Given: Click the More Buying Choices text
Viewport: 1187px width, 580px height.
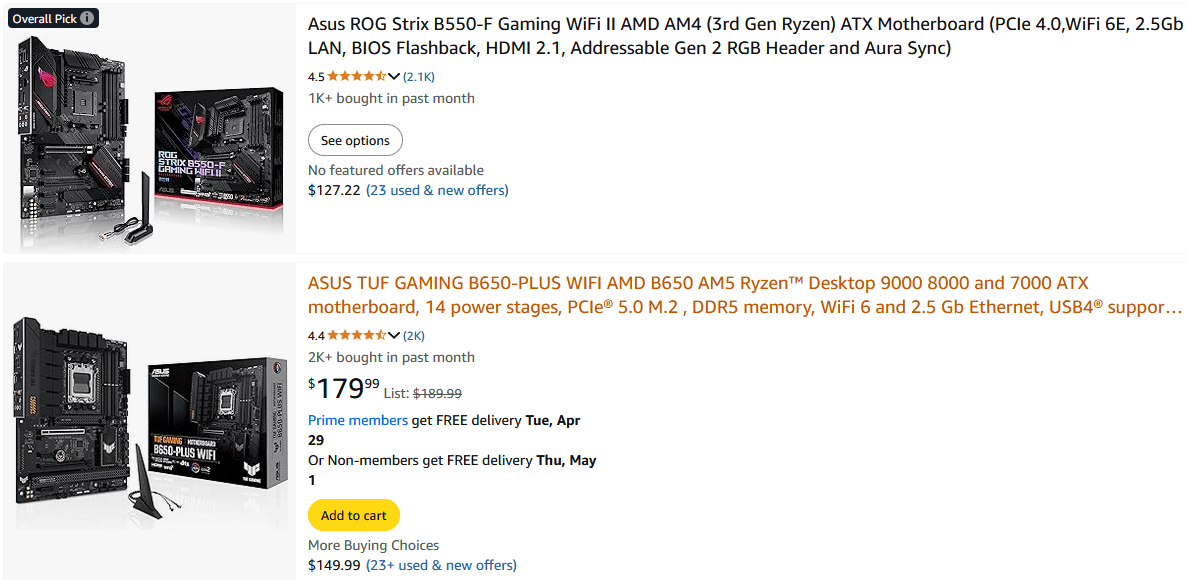Looking at the screenshot, I should click(373, 545).
